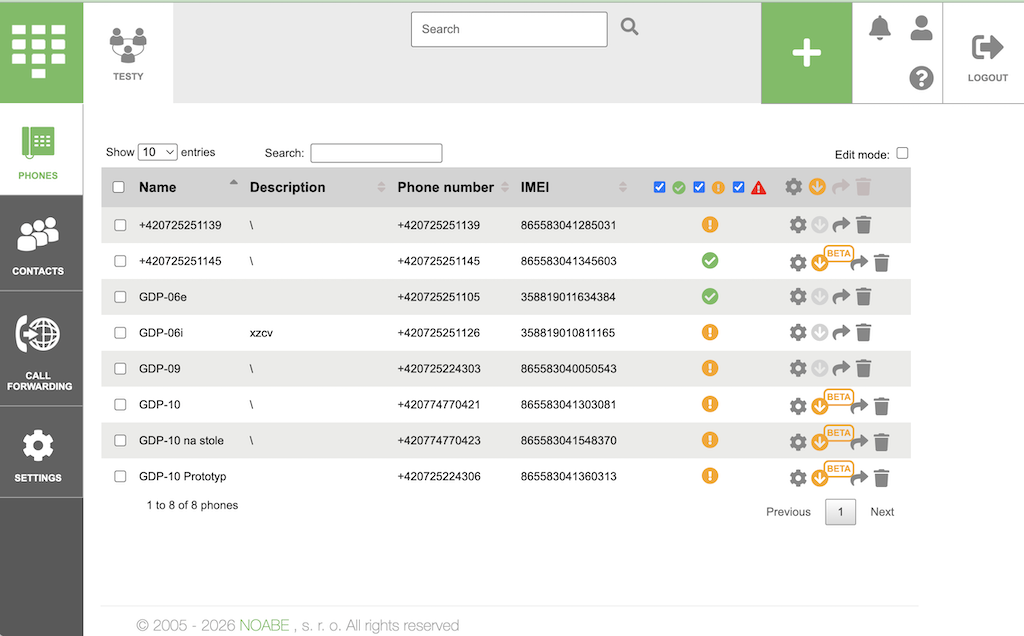This screenshot has width=1024, height=636.
Task: Enable the Edit mode checkbox
Action: pos(902,154)
